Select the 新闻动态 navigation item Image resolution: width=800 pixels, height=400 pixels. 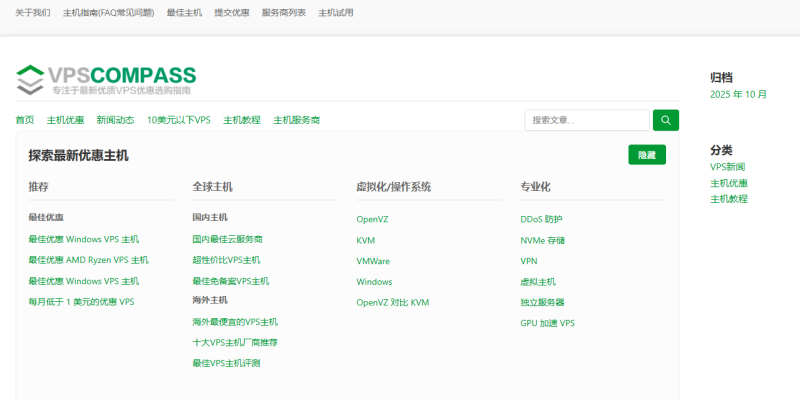(x=115, y=120)
